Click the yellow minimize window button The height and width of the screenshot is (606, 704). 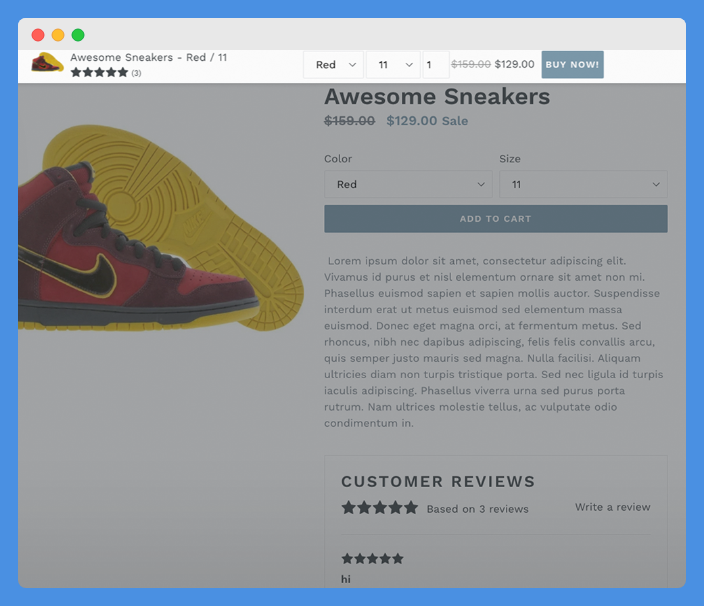coord(58,35)
